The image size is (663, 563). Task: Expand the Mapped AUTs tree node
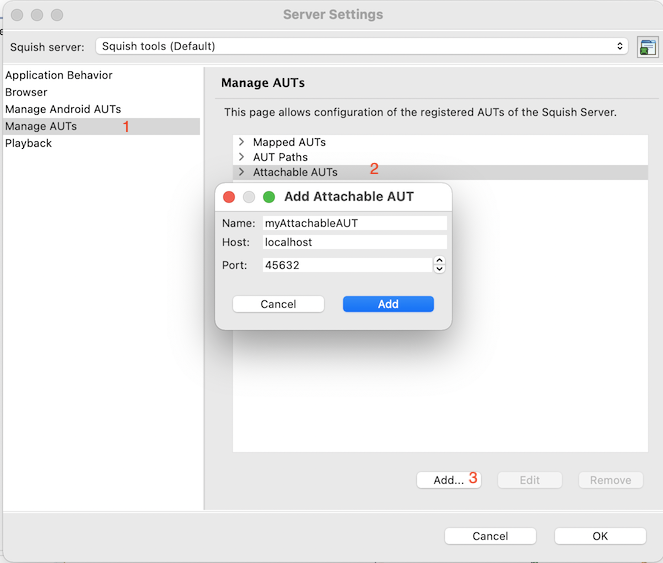[242, 142]
